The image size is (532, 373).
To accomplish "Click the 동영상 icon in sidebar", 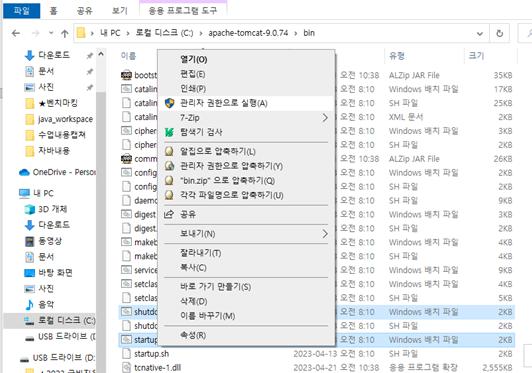I will click(x=30, y=241).
